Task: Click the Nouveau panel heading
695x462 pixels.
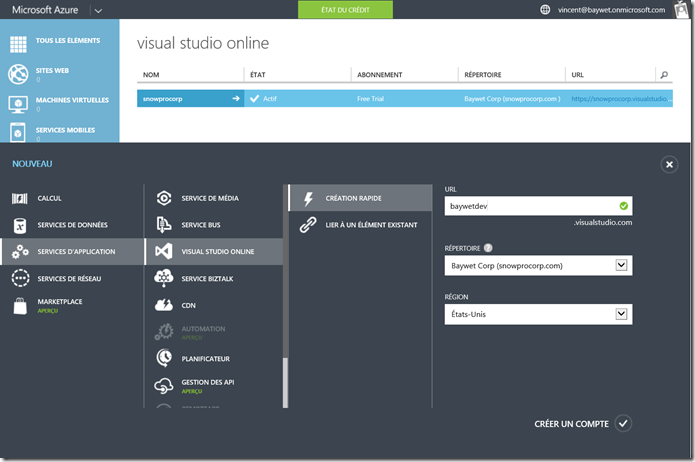Action: click(x=32, y=164)
